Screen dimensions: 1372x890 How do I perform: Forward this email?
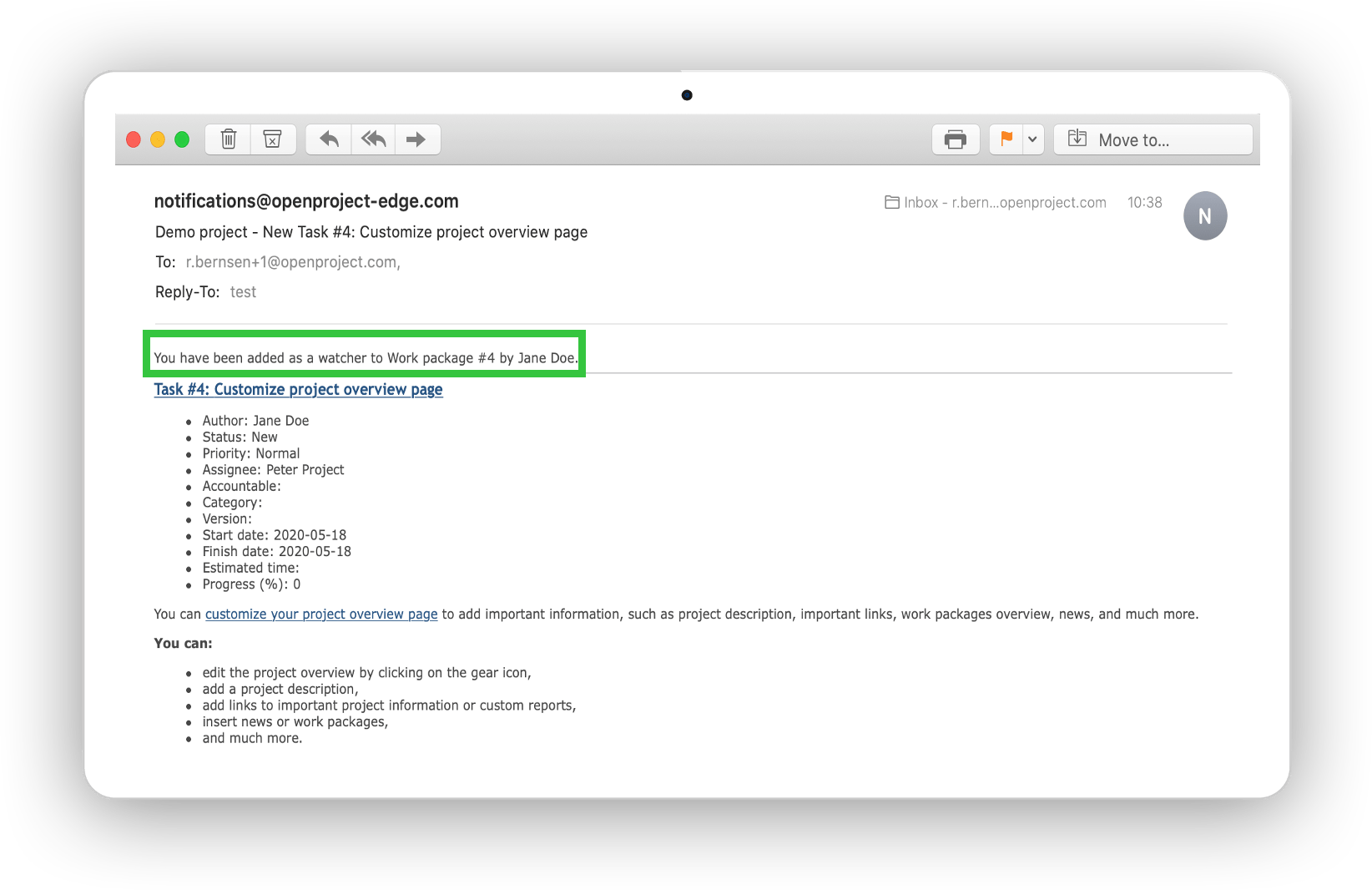417,139
